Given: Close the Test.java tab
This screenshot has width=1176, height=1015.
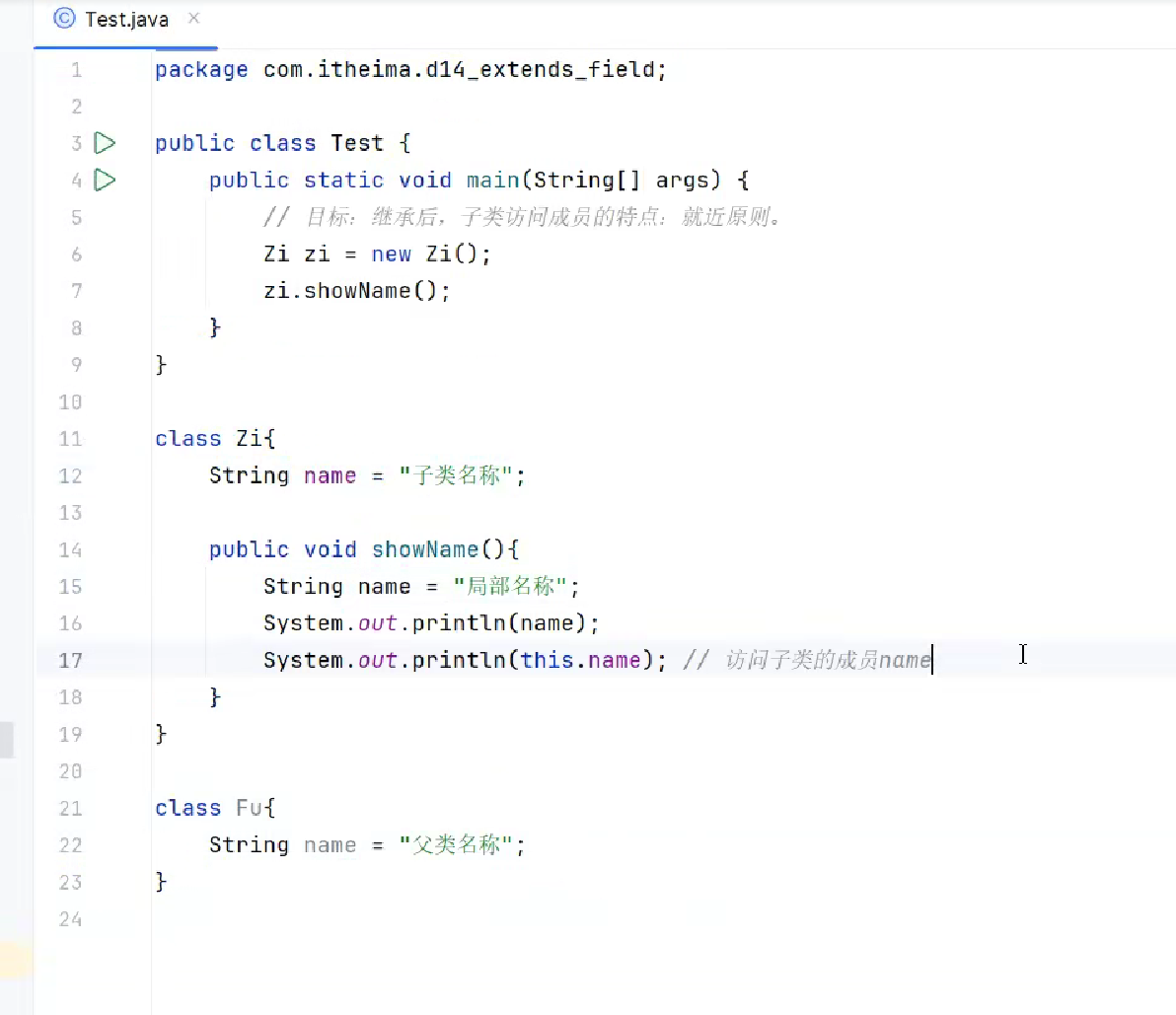Looking at the screenshot, I should (x=194, y=18).
